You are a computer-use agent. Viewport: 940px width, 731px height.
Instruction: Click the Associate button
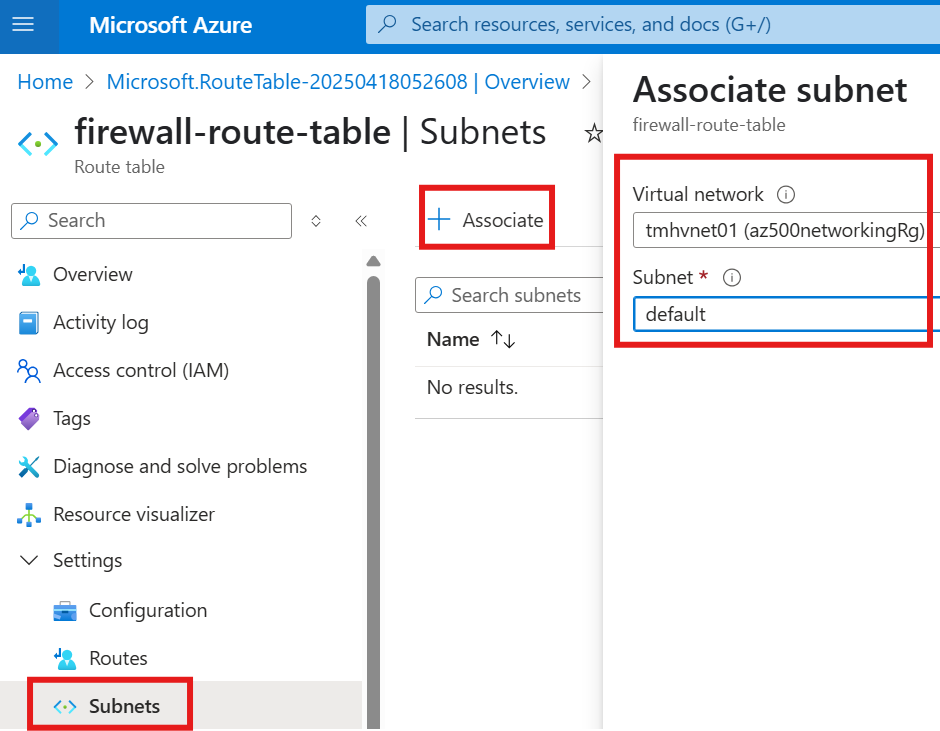486,220
